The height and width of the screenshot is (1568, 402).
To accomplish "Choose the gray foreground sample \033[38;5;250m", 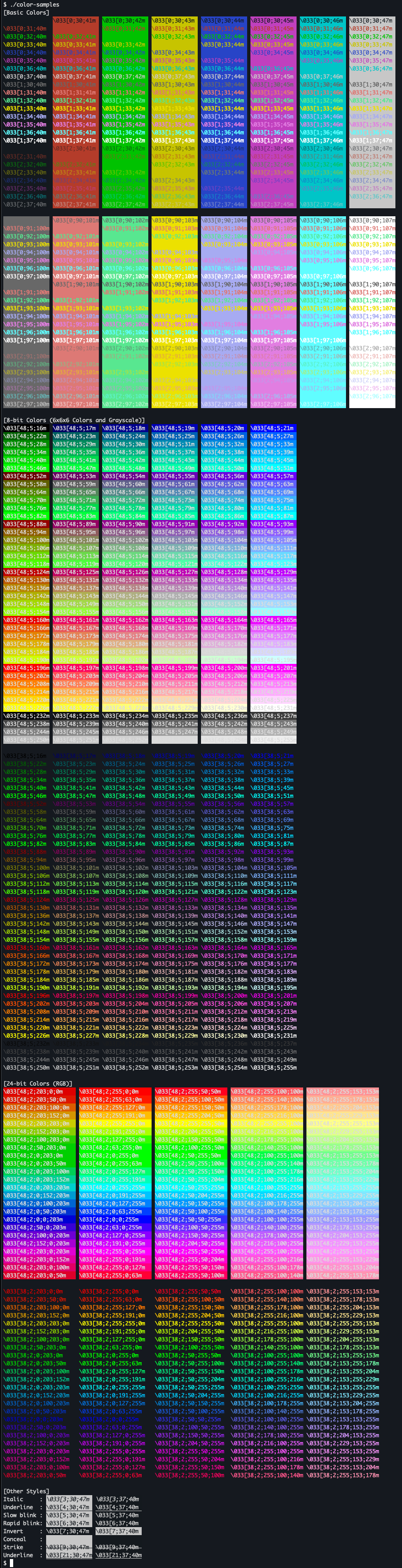I will coord(26,1067).
